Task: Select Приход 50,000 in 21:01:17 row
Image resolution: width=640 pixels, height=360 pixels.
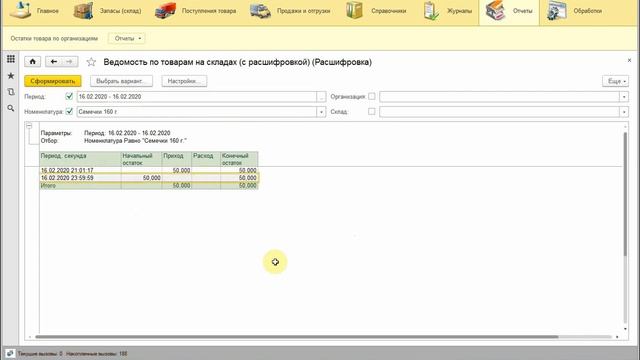Action: pyautogui.click(x=177, y=170)
